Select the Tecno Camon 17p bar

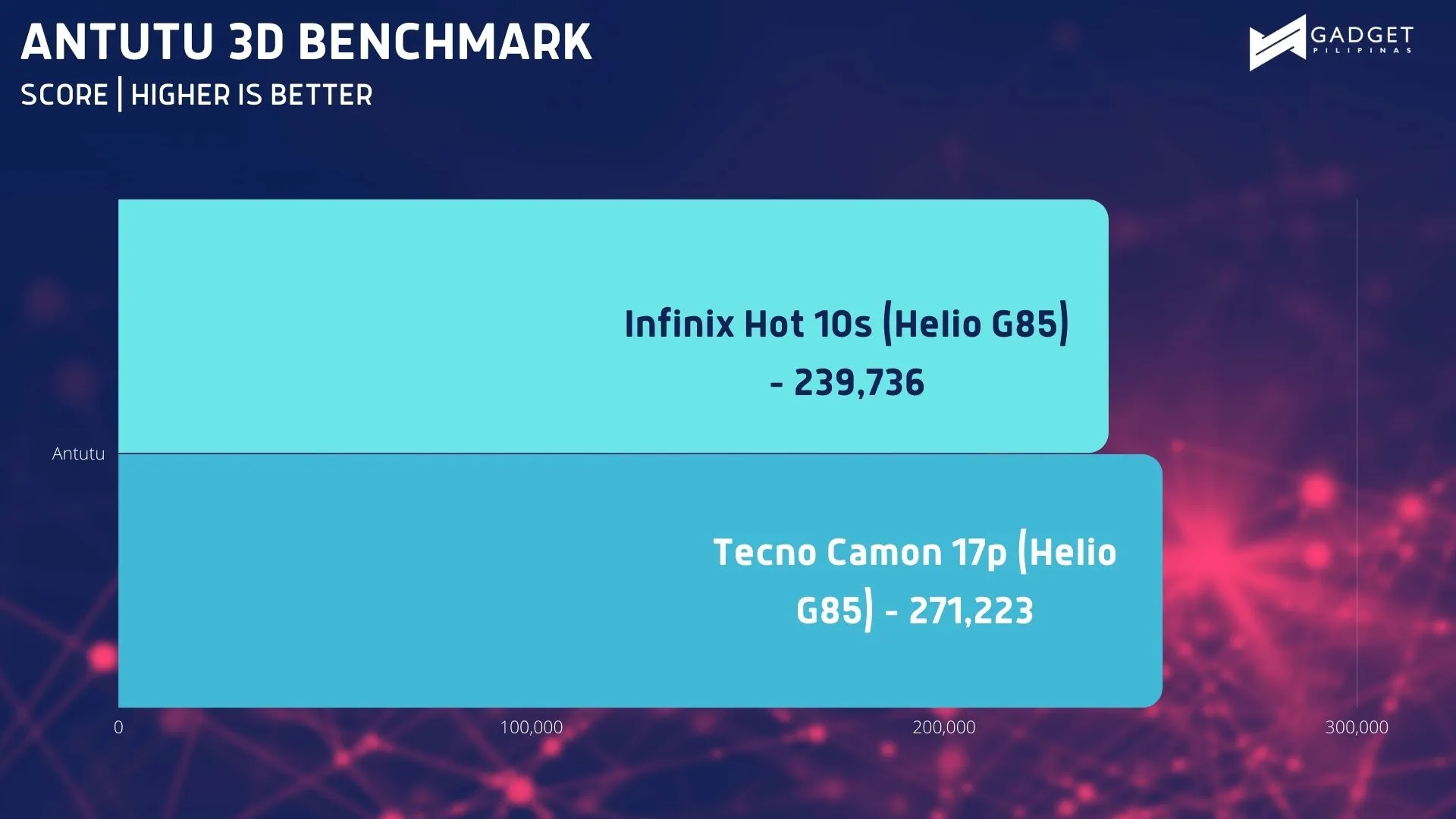click(x=640, y=581)
